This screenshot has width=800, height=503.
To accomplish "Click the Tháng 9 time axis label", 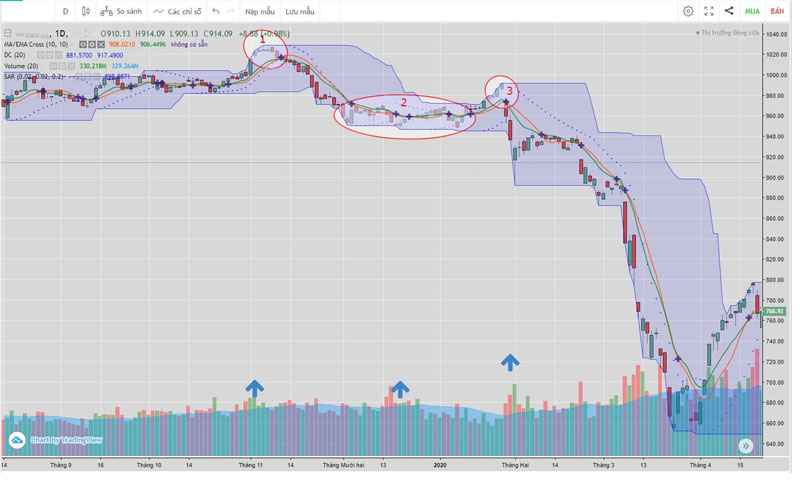I will pos(61,465).
